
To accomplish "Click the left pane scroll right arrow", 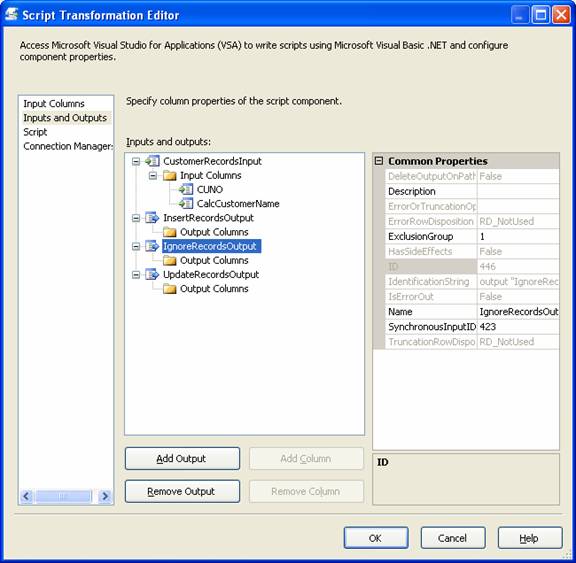I will click(x=105, y=496).
